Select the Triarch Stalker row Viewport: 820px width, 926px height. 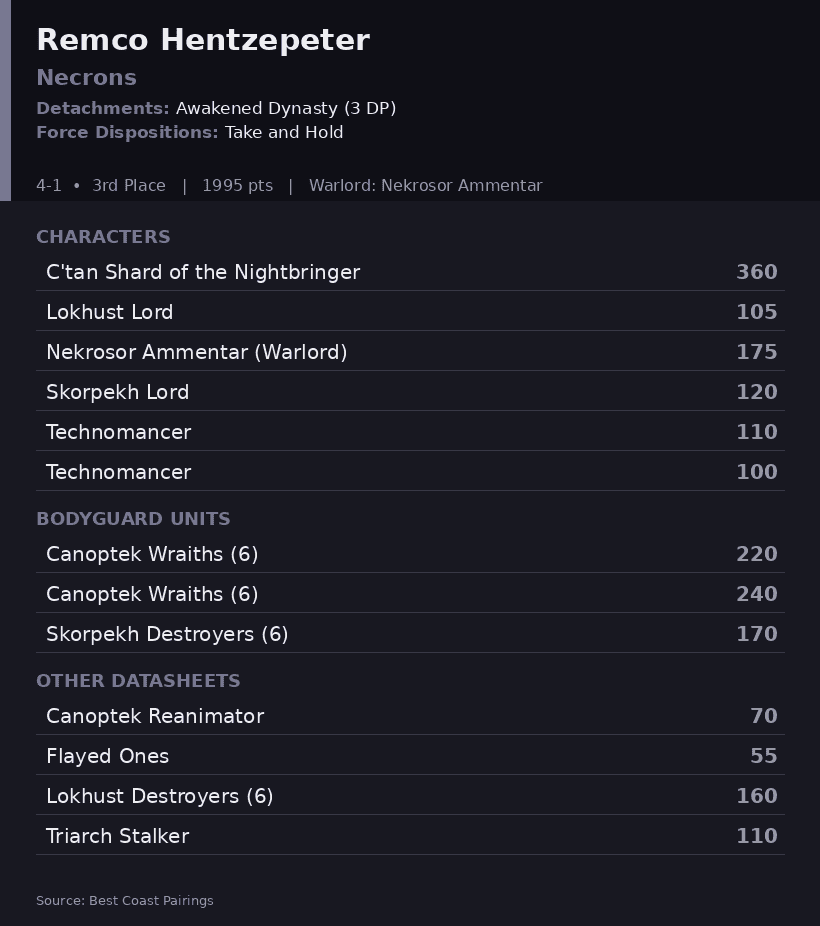(410, 836)
